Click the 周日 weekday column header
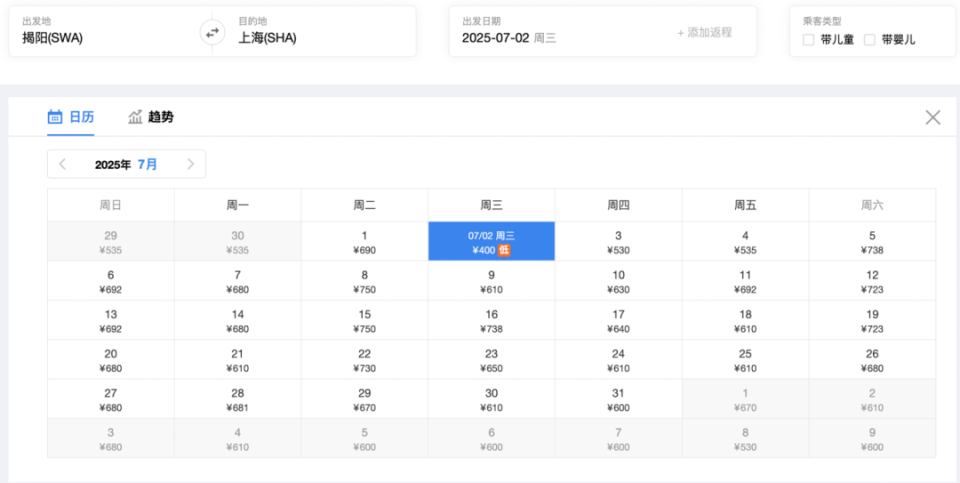The image size is (960, 483). tap(111, 205)
